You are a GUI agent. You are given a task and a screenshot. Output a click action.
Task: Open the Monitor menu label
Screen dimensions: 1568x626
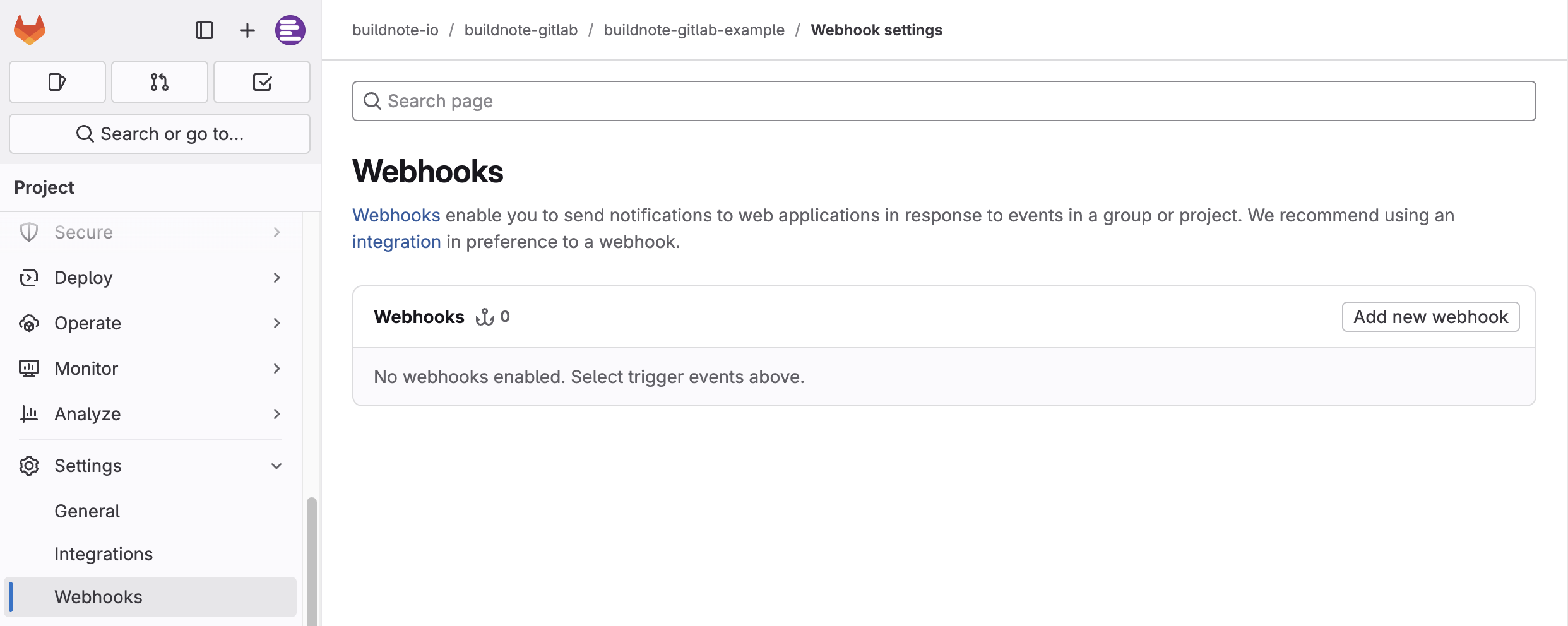86,369
